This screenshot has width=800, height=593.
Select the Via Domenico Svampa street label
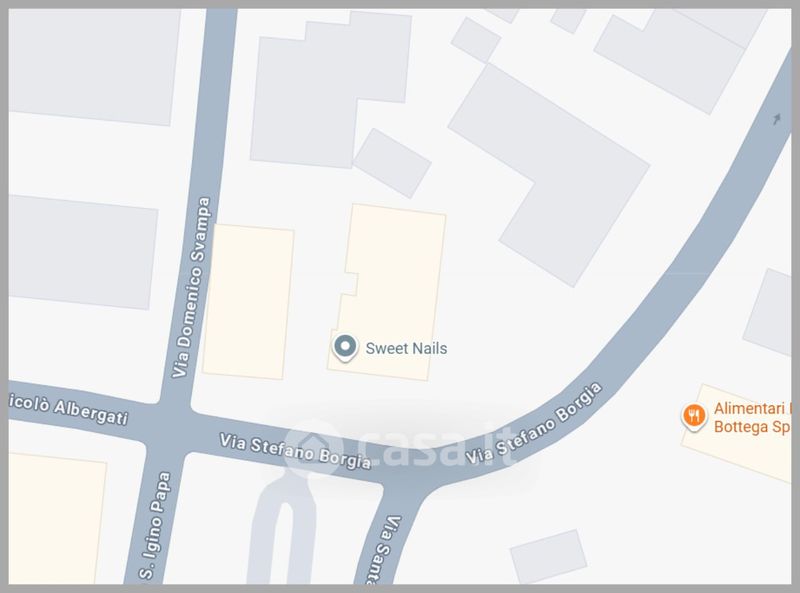[191, 287]
